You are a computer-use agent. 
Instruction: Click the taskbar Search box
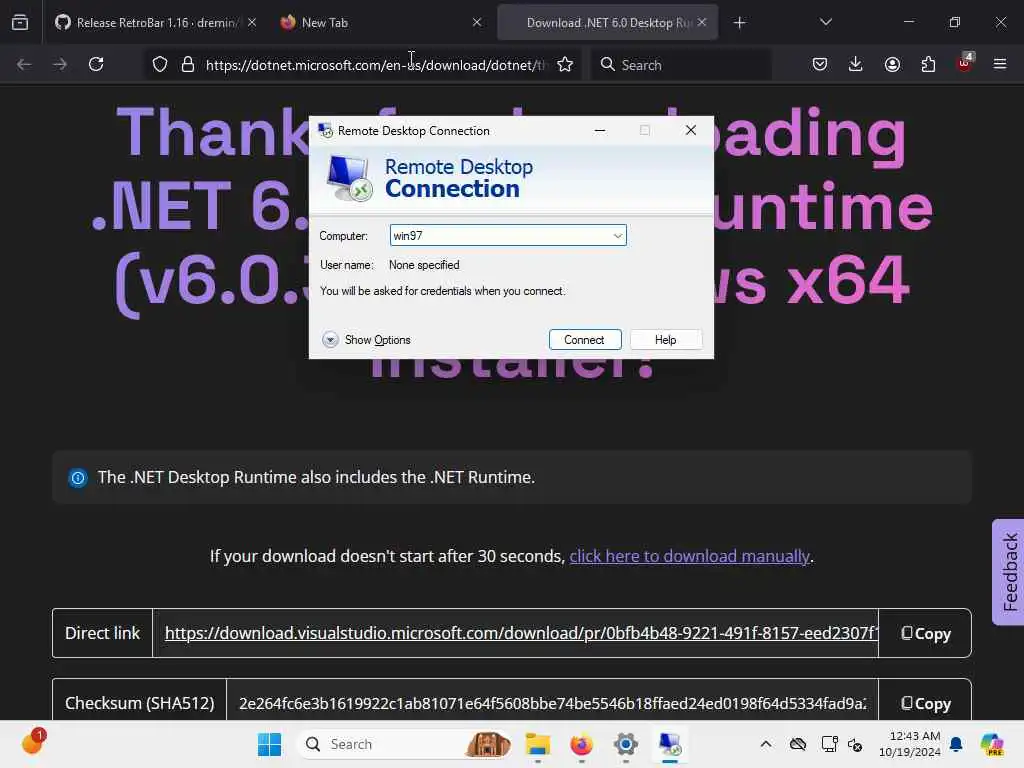point(405,744)
